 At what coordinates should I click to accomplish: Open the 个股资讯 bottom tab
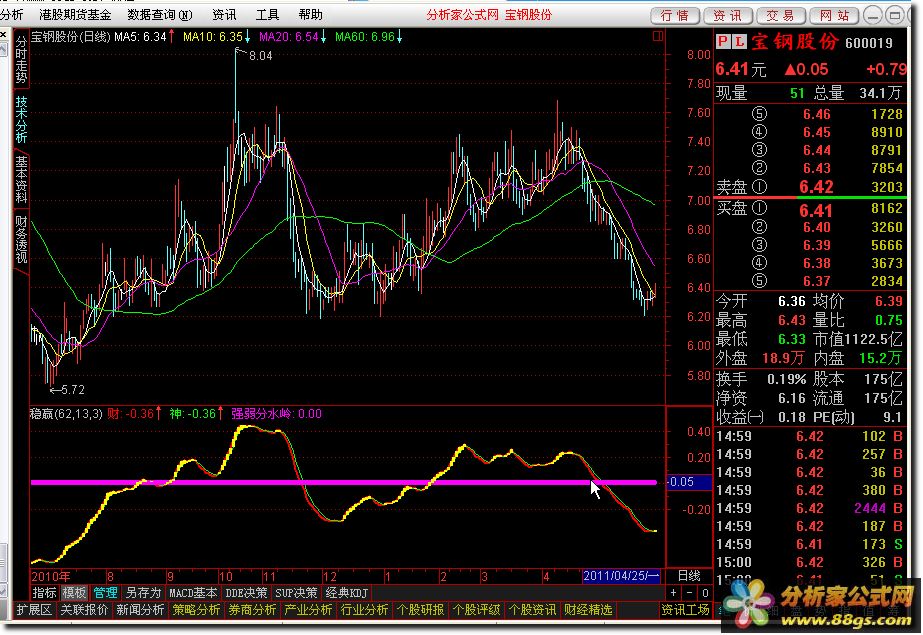pos(532,610)
